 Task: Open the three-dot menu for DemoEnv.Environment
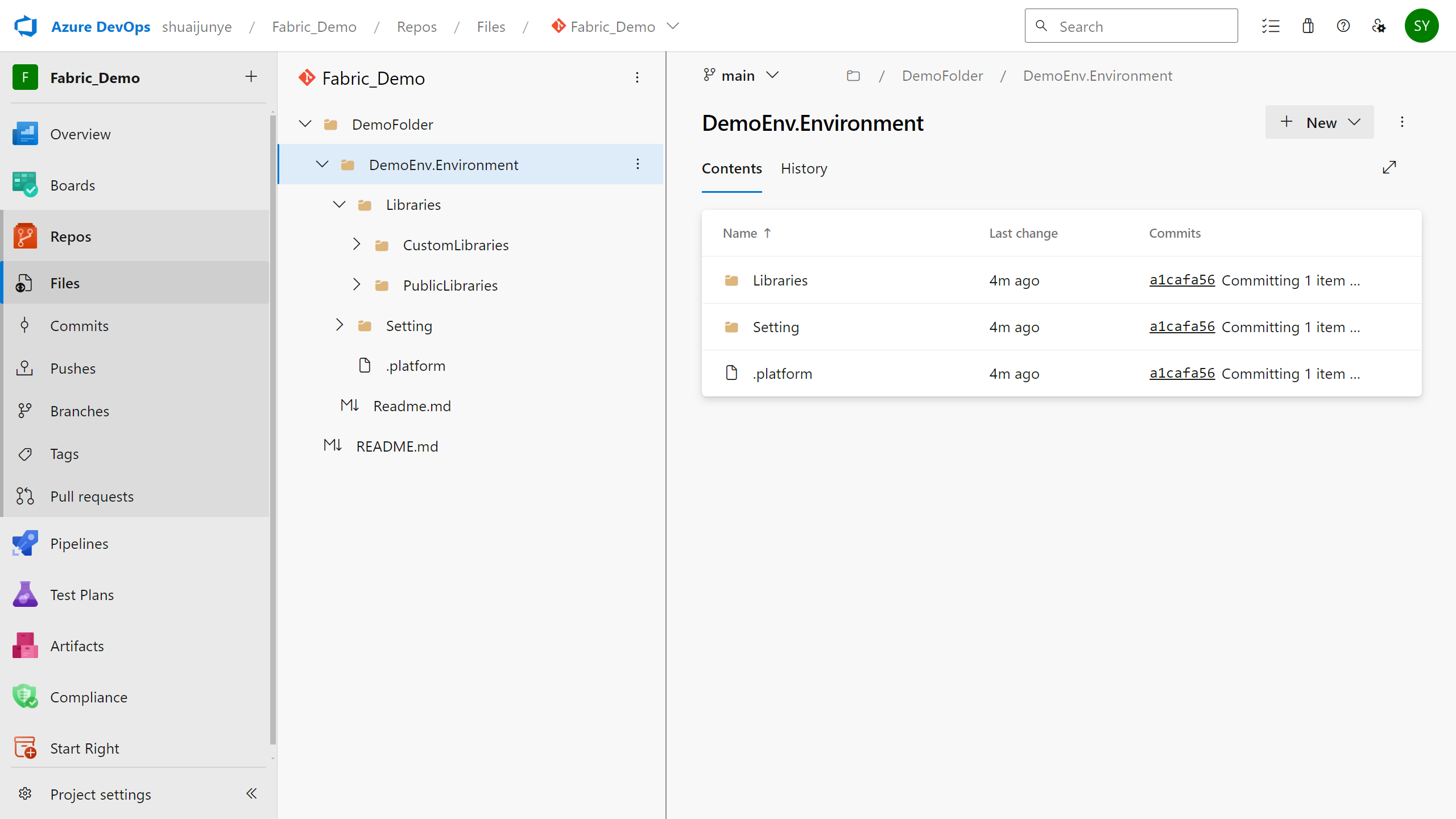click(x=638, y=163)
